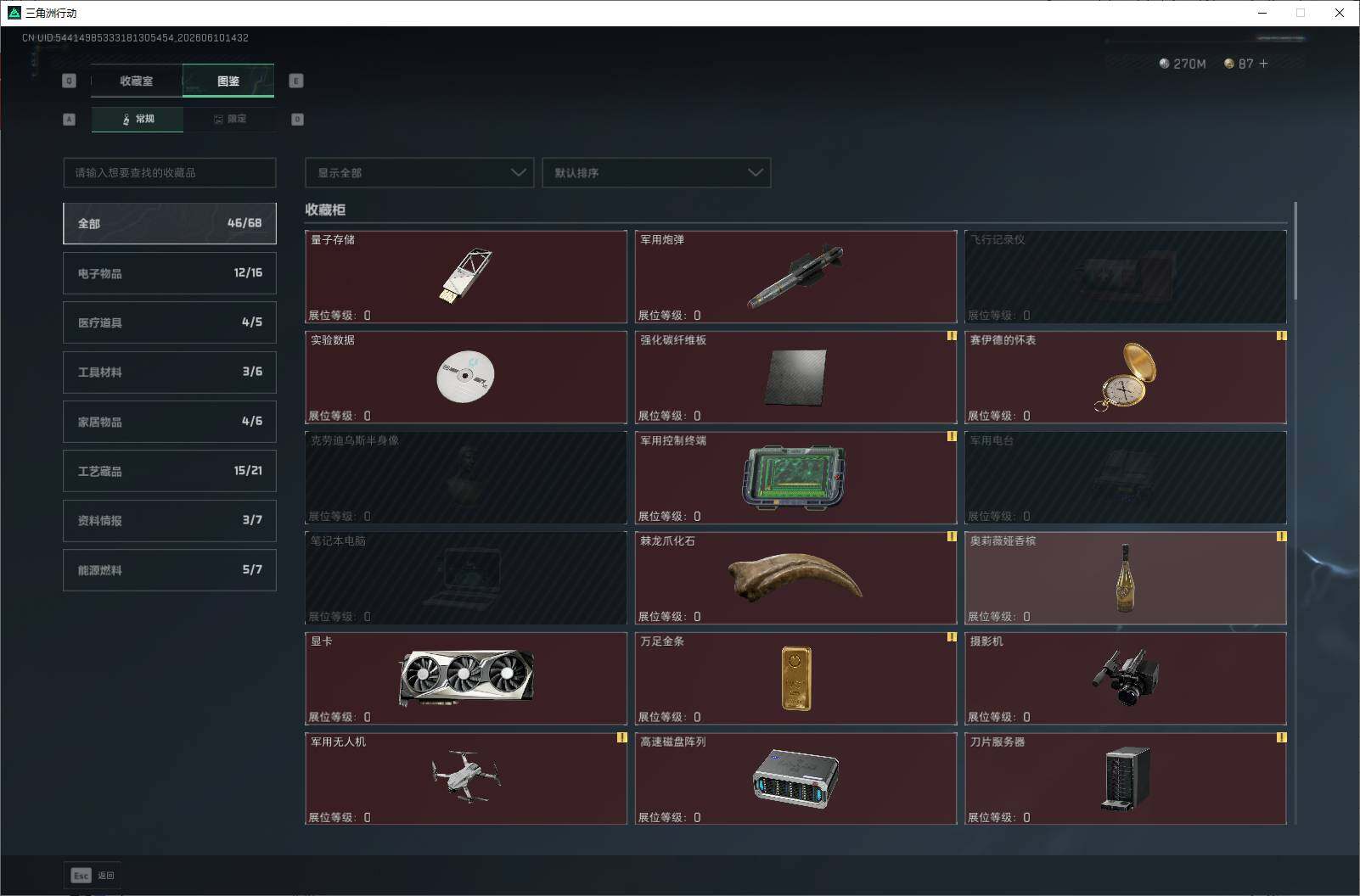Screen dimensions: 1360x896
Task: Select the 全部 46/68 category
Action: 170,223
